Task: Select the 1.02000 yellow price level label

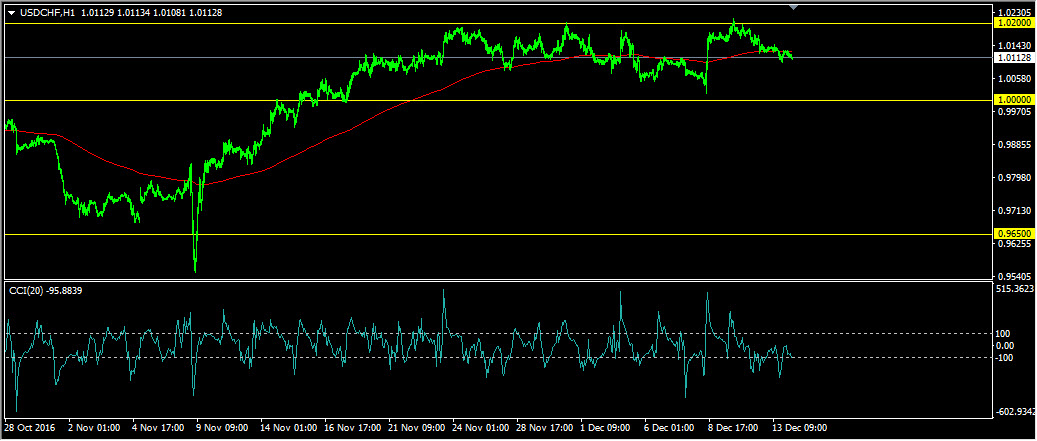Action: point(1013,23)
